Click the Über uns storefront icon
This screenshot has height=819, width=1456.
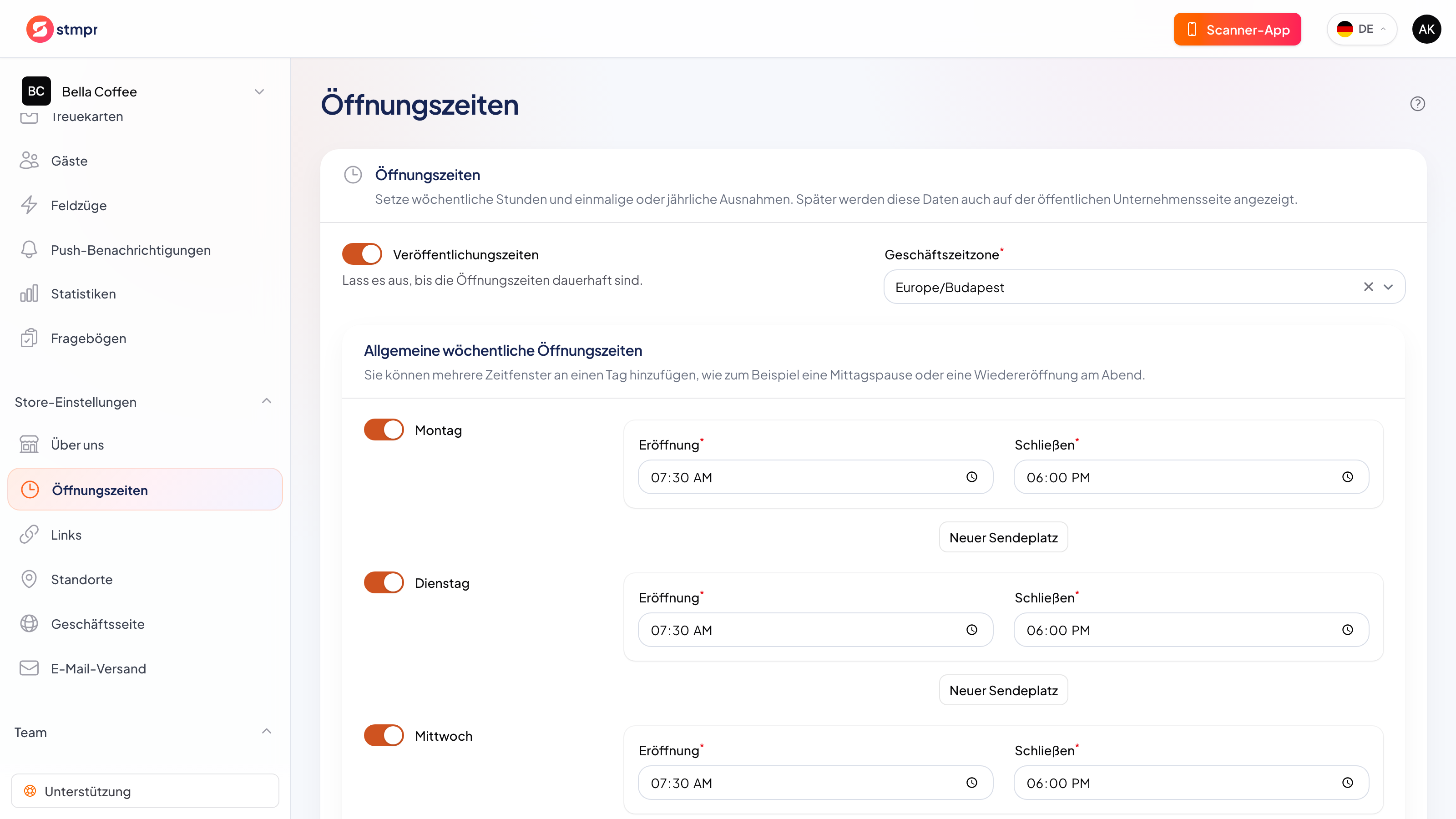pos(29,445)
